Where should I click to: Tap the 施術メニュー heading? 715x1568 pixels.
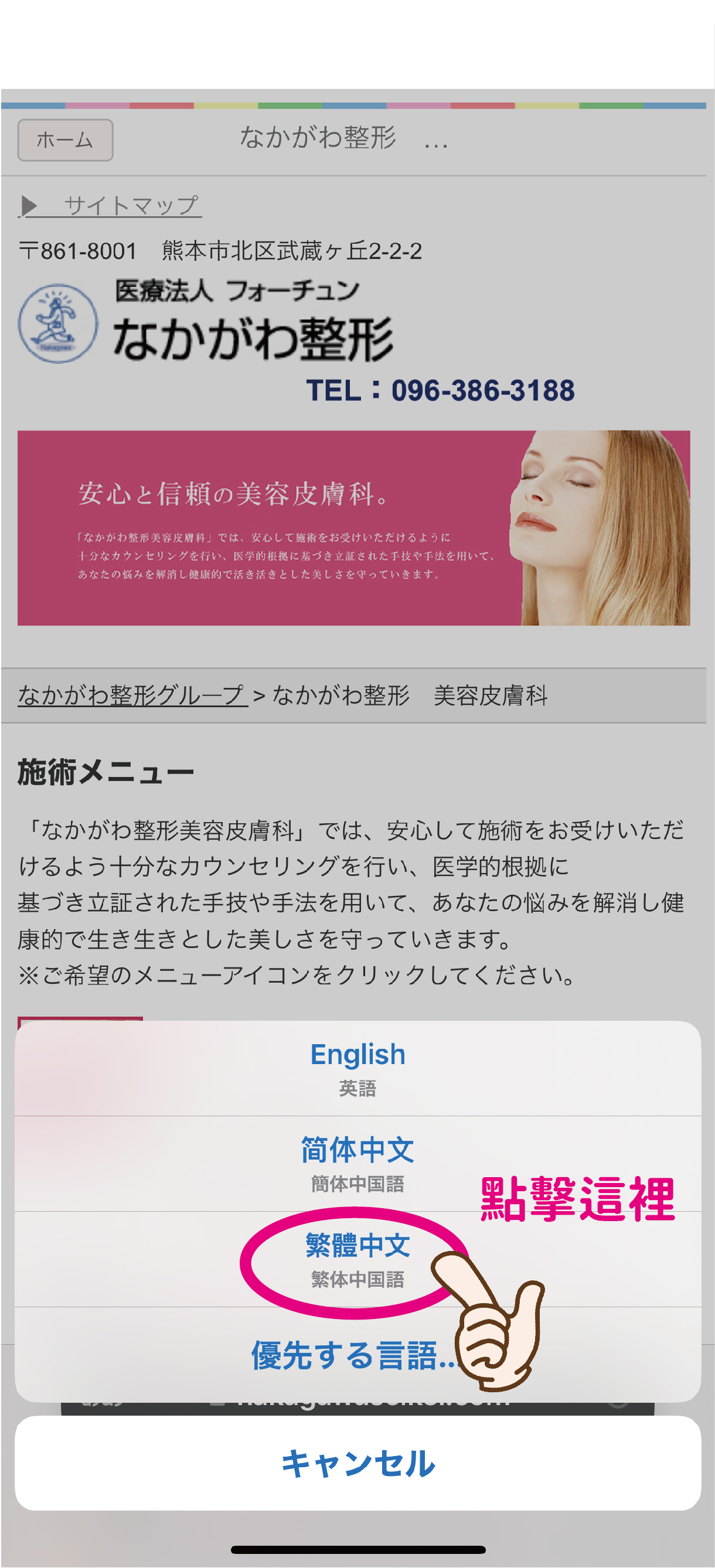tap(105, 772)
